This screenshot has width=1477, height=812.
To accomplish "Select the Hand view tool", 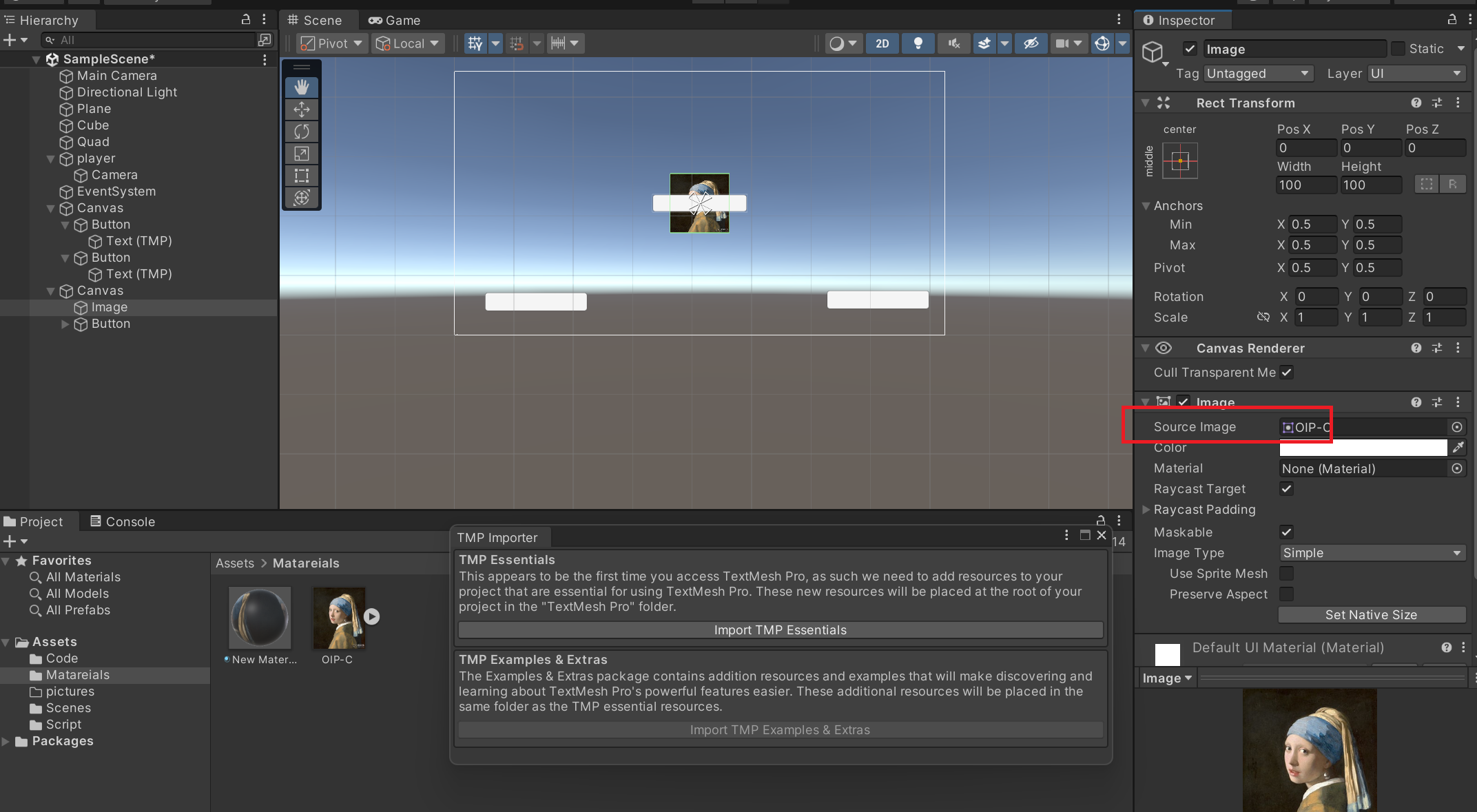I will 302,87.
